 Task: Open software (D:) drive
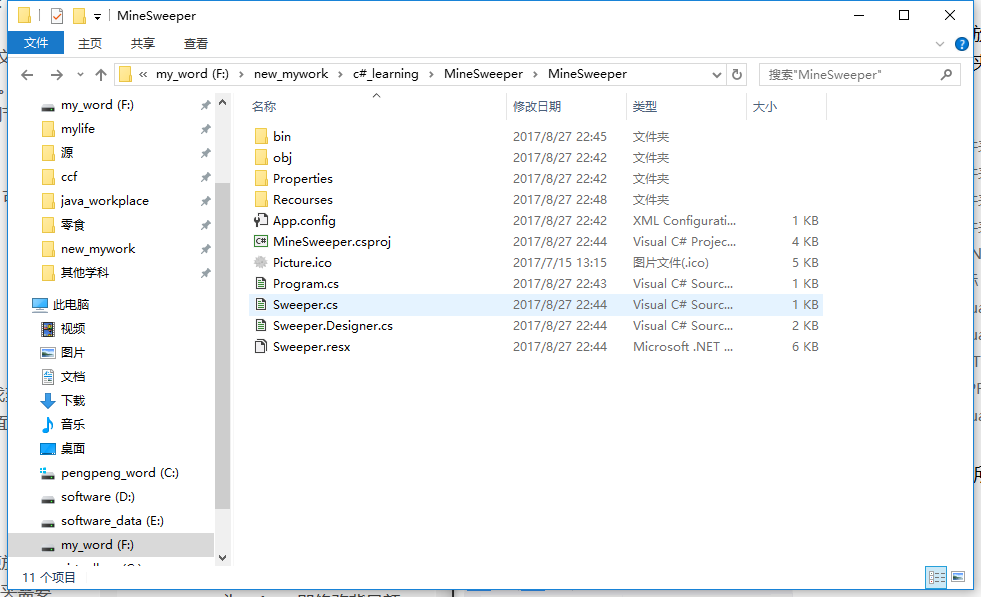[x=98, y=497]
